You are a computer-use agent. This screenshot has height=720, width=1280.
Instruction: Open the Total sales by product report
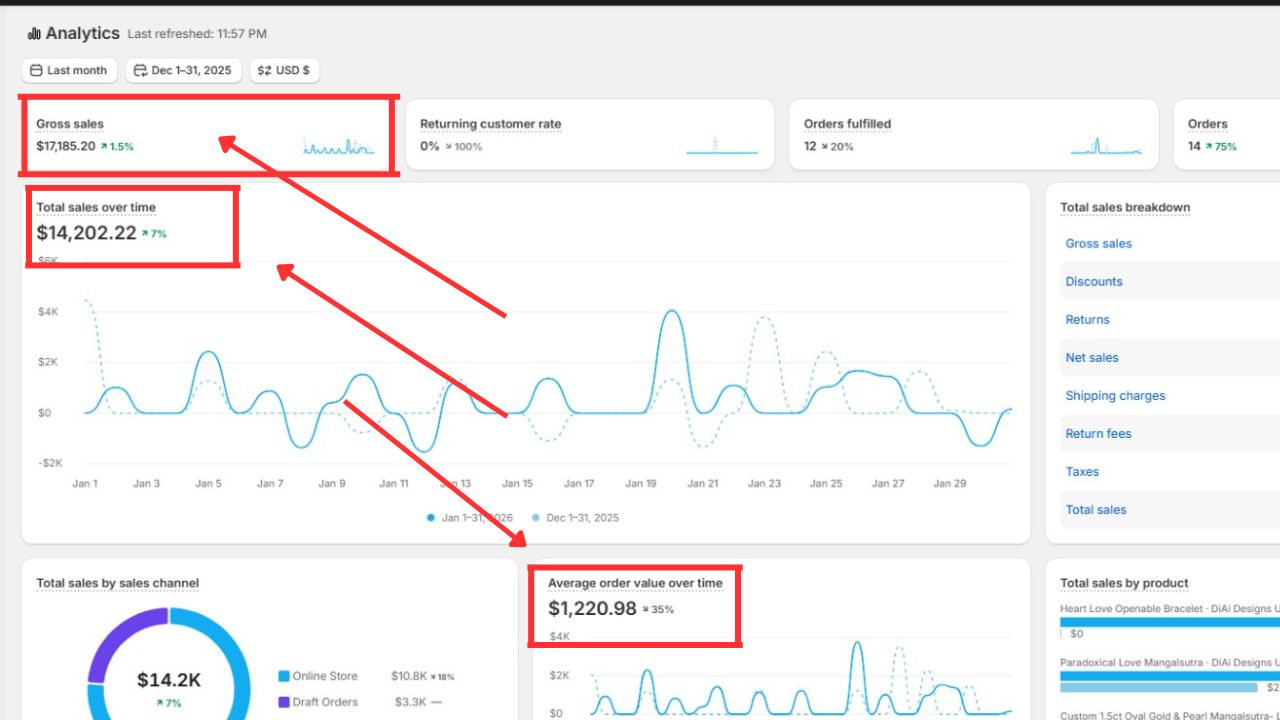tap(1124, 584)
